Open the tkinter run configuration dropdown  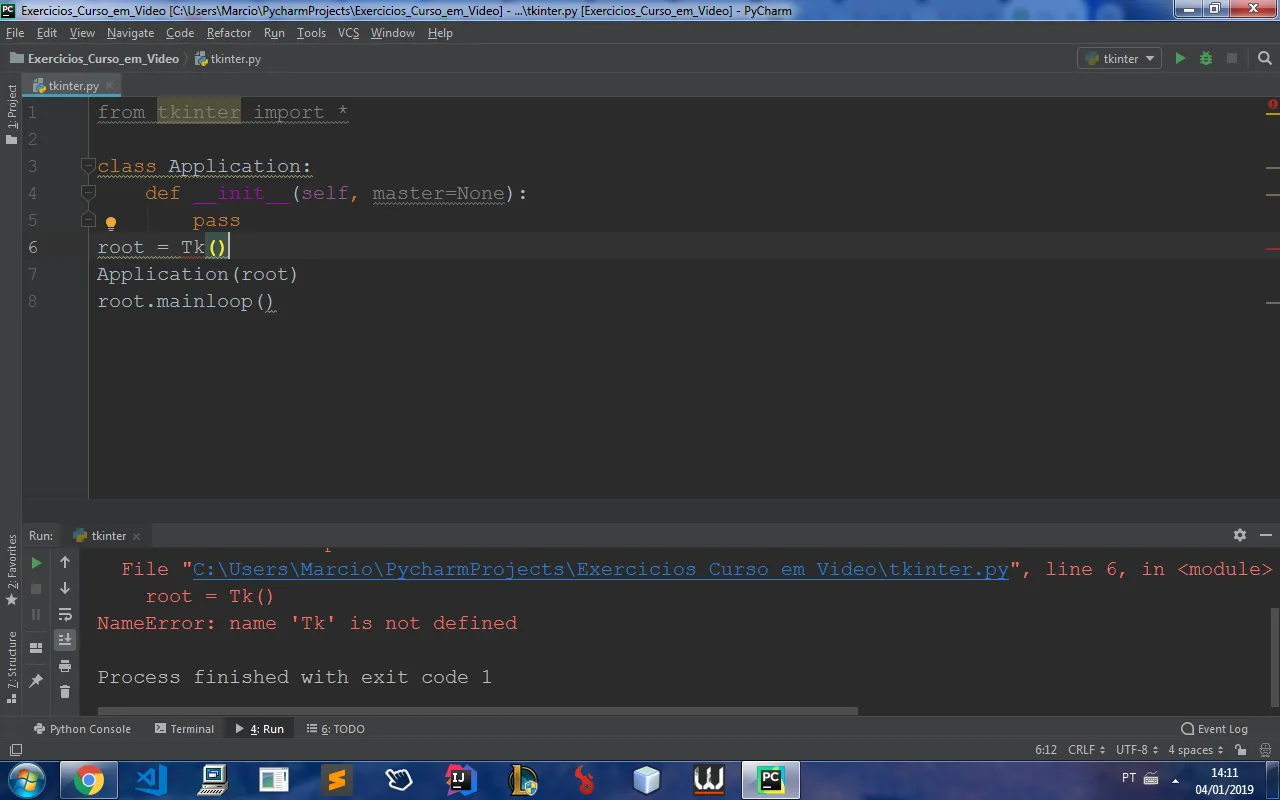(x=1120, y=59)
